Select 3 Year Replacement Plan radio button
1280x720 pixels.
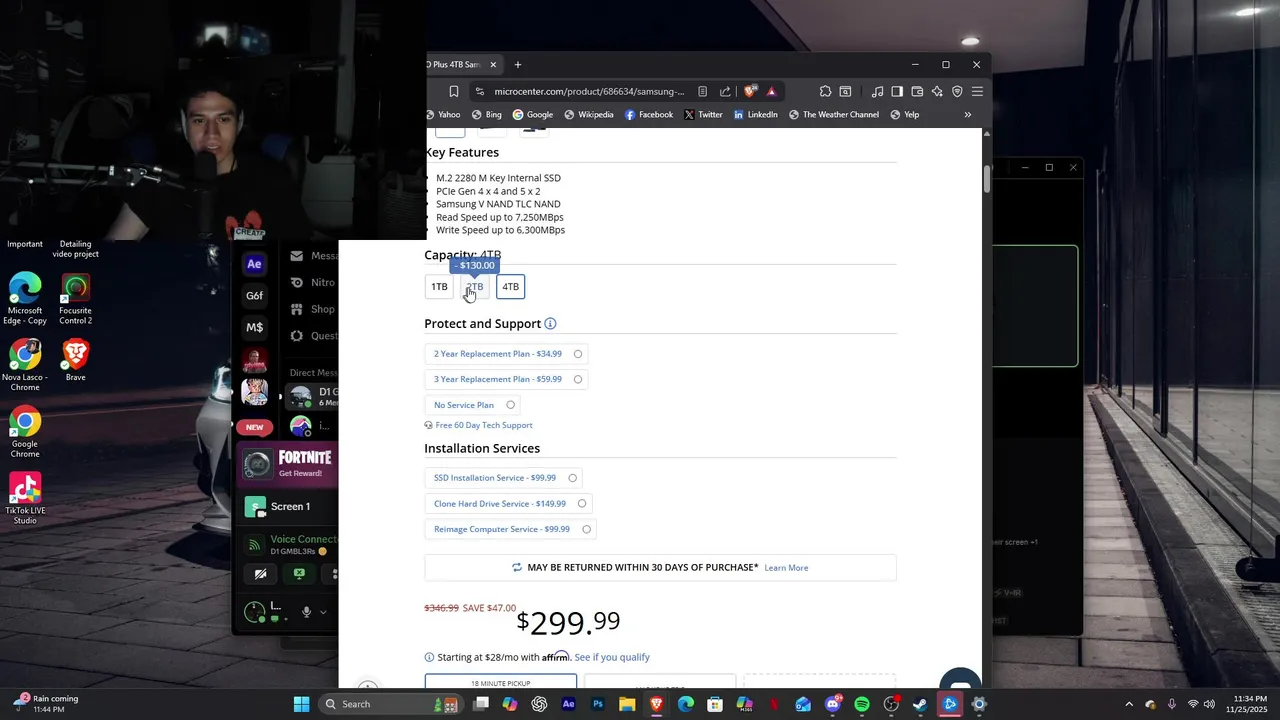tap(578, 379)
